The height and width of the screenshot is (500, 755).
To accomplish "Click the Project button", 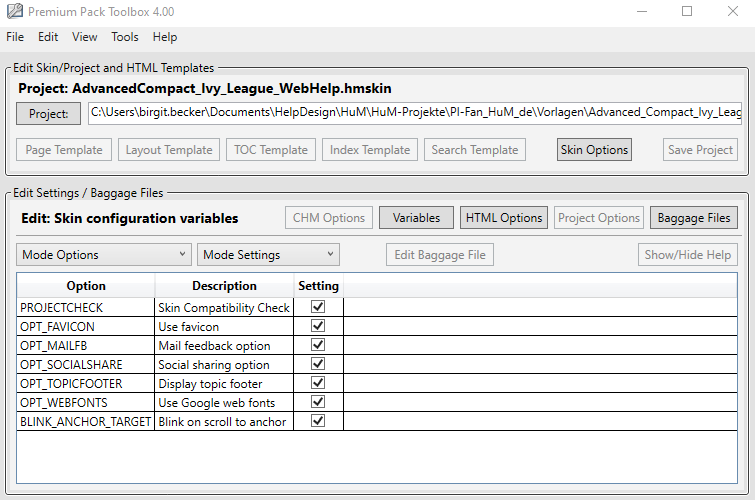I will [x=48, y=114].
